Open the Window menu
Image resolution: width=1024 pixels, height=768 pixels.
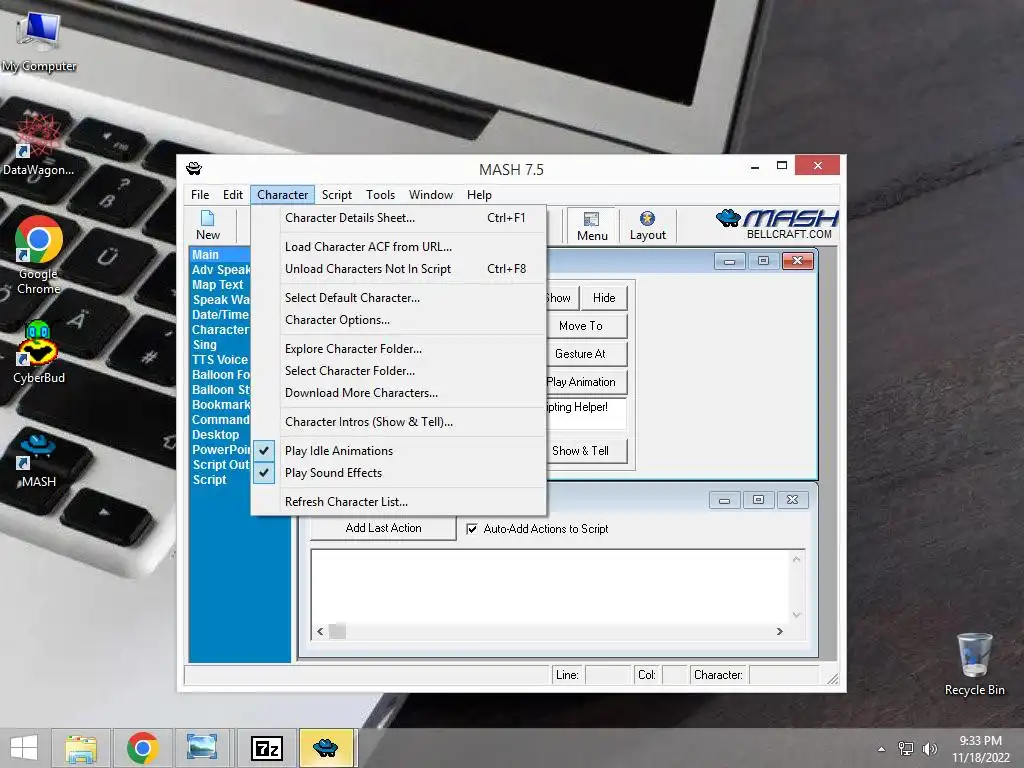click(430, 195)
